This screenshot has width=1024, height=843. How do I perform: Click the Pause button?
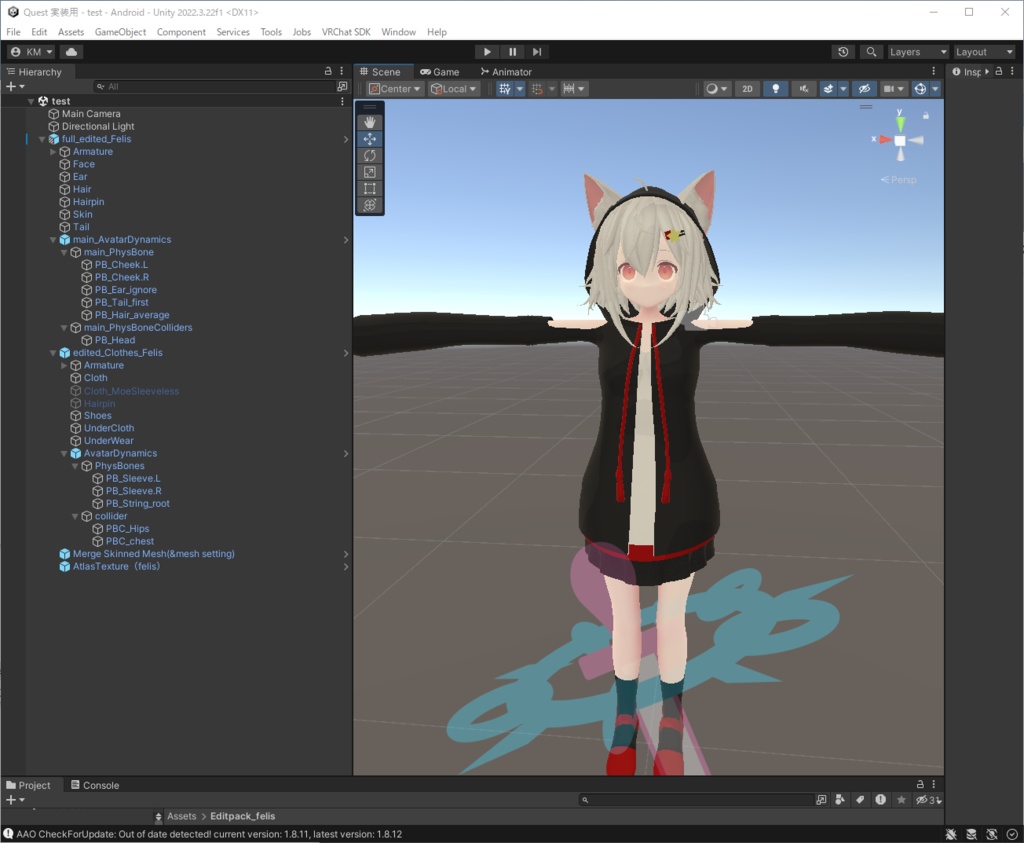pyautogui.click(x=513, y=52)
